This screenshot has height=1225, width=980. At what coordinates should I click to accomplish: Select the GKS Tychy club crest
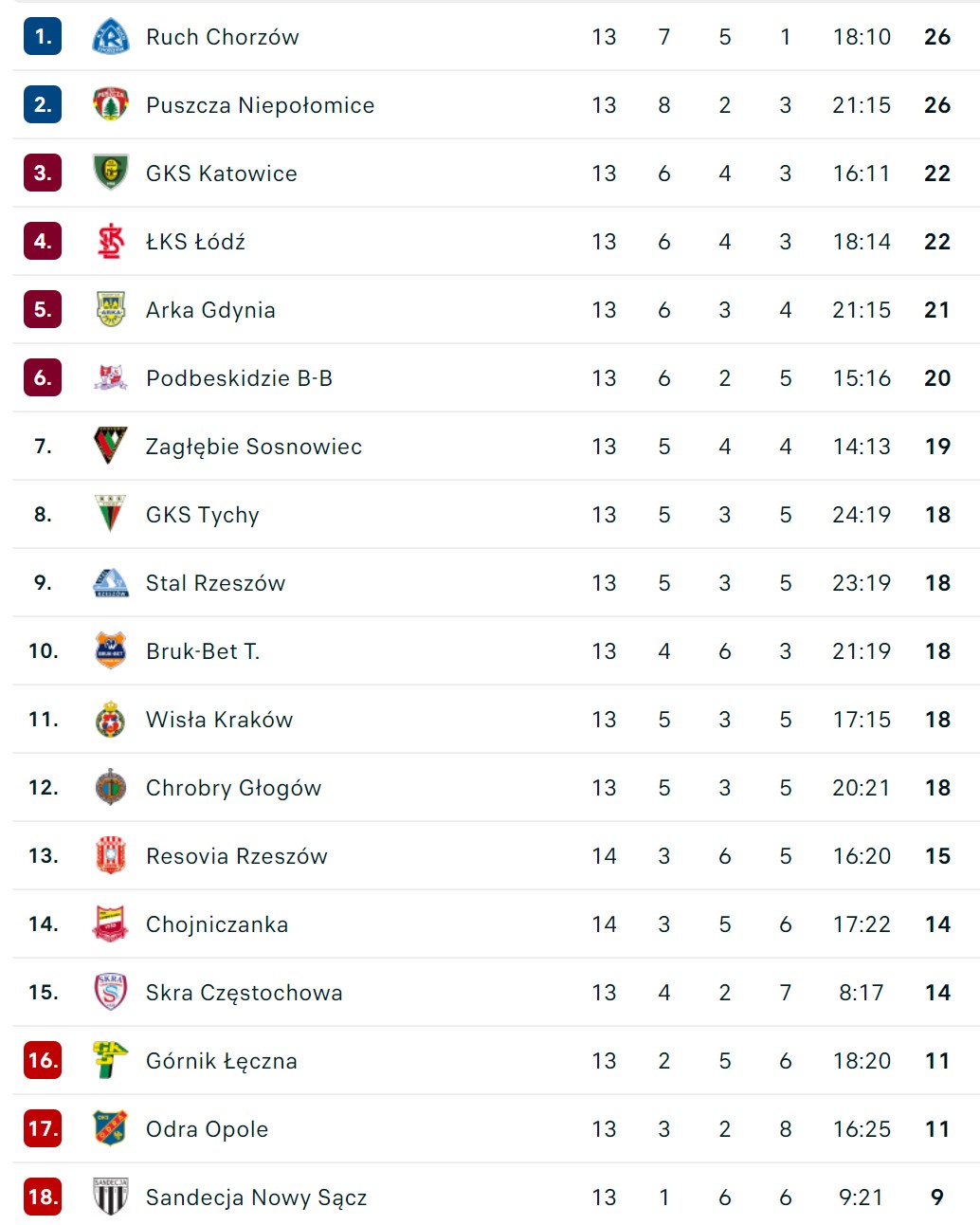coord(111,514)
